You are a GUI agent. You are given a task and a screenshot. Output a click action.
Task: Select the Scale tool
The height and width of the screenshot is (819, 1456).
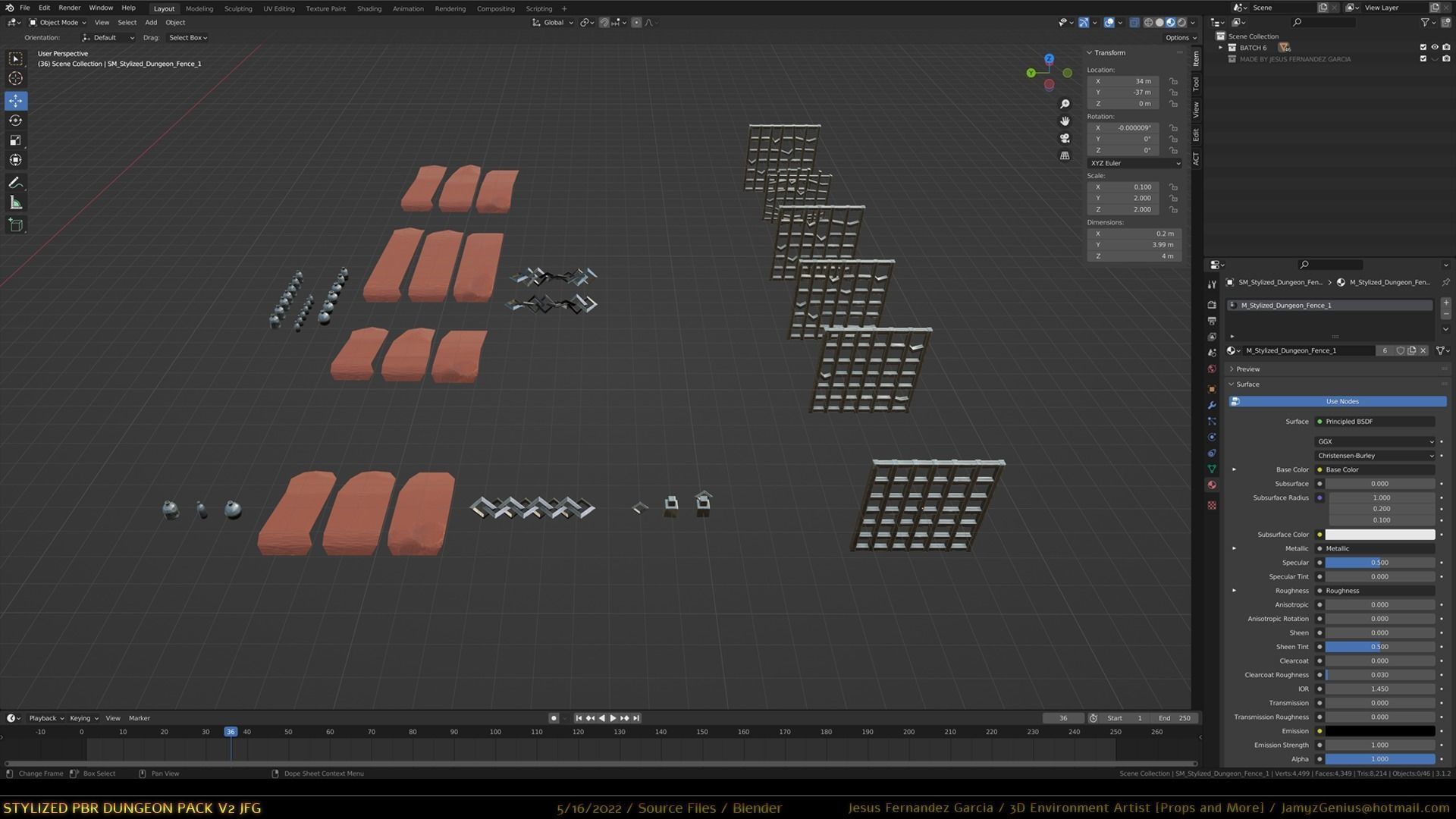coord(16,140)
